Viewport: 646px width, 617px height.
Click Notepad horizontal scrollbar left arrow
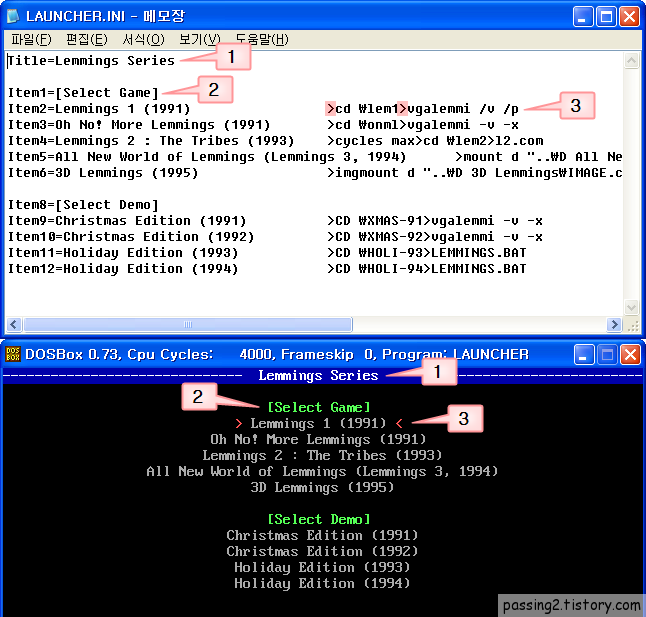[14, 324]
